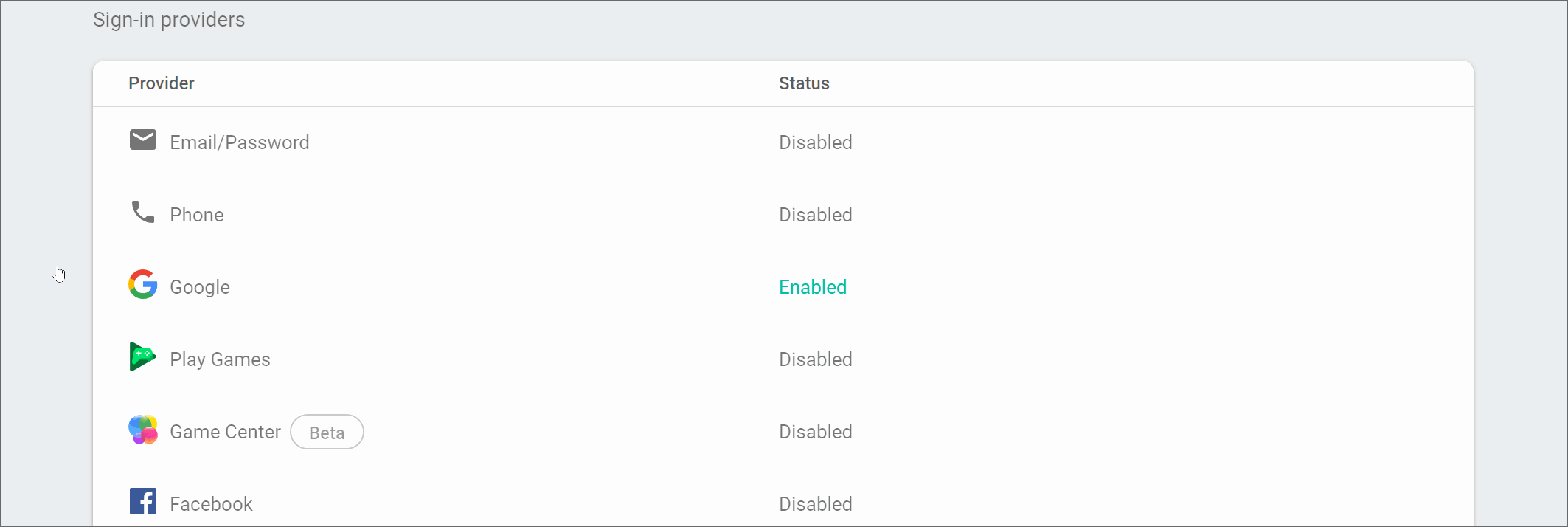Click the Play Games gamepad icon

142,357
